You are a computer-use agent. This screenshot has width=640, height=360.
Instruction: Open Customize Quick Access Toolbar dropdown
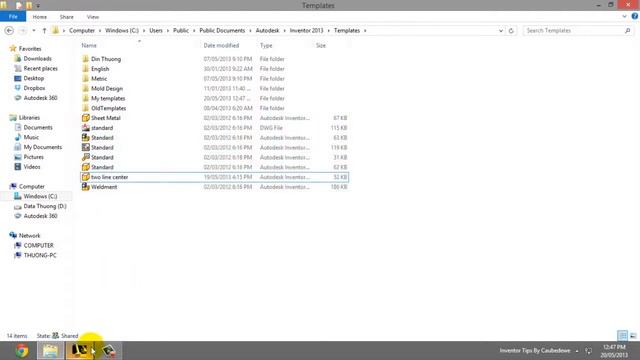38,6
